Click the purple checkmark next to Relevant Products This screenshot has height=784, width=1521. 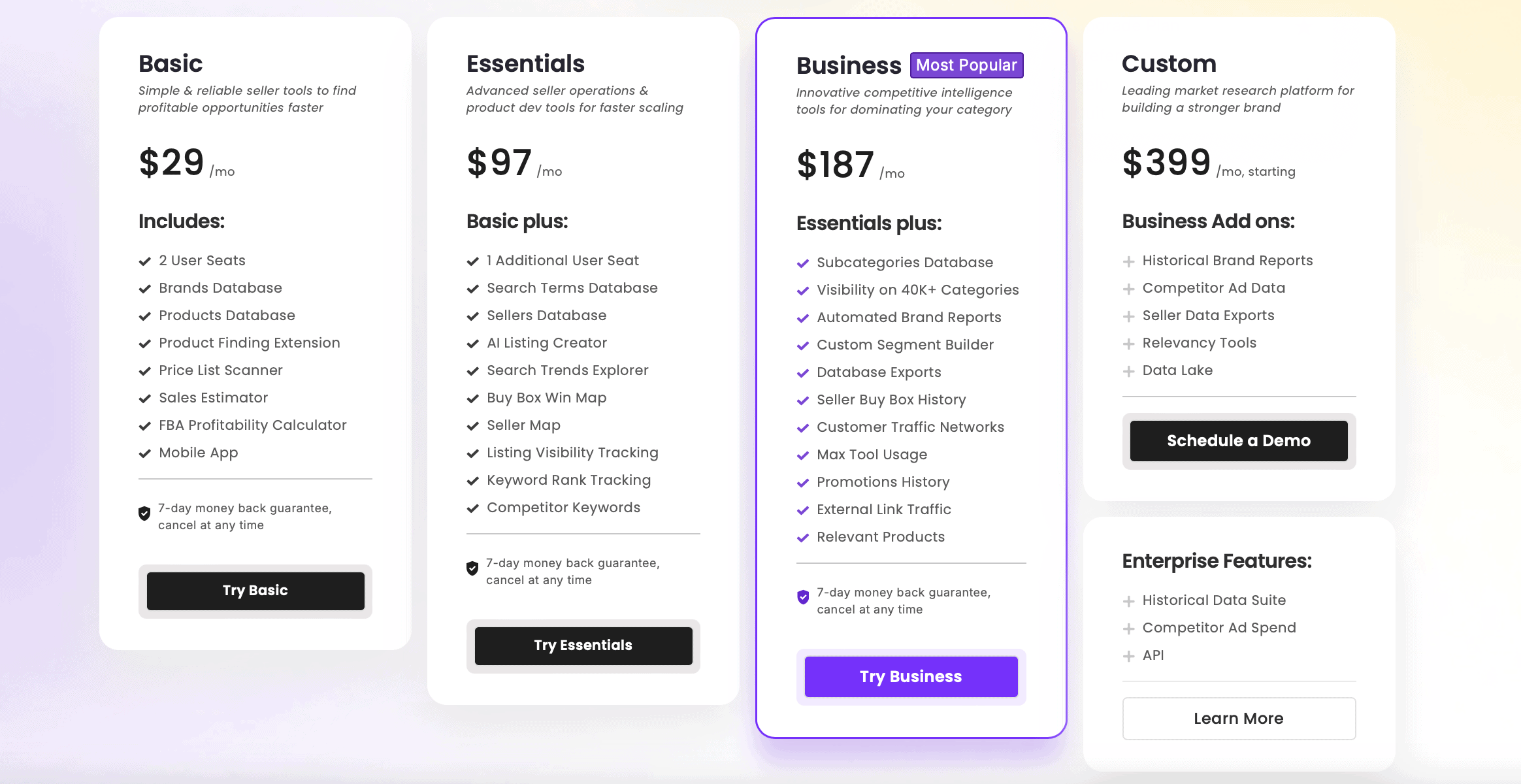[803, 538]
